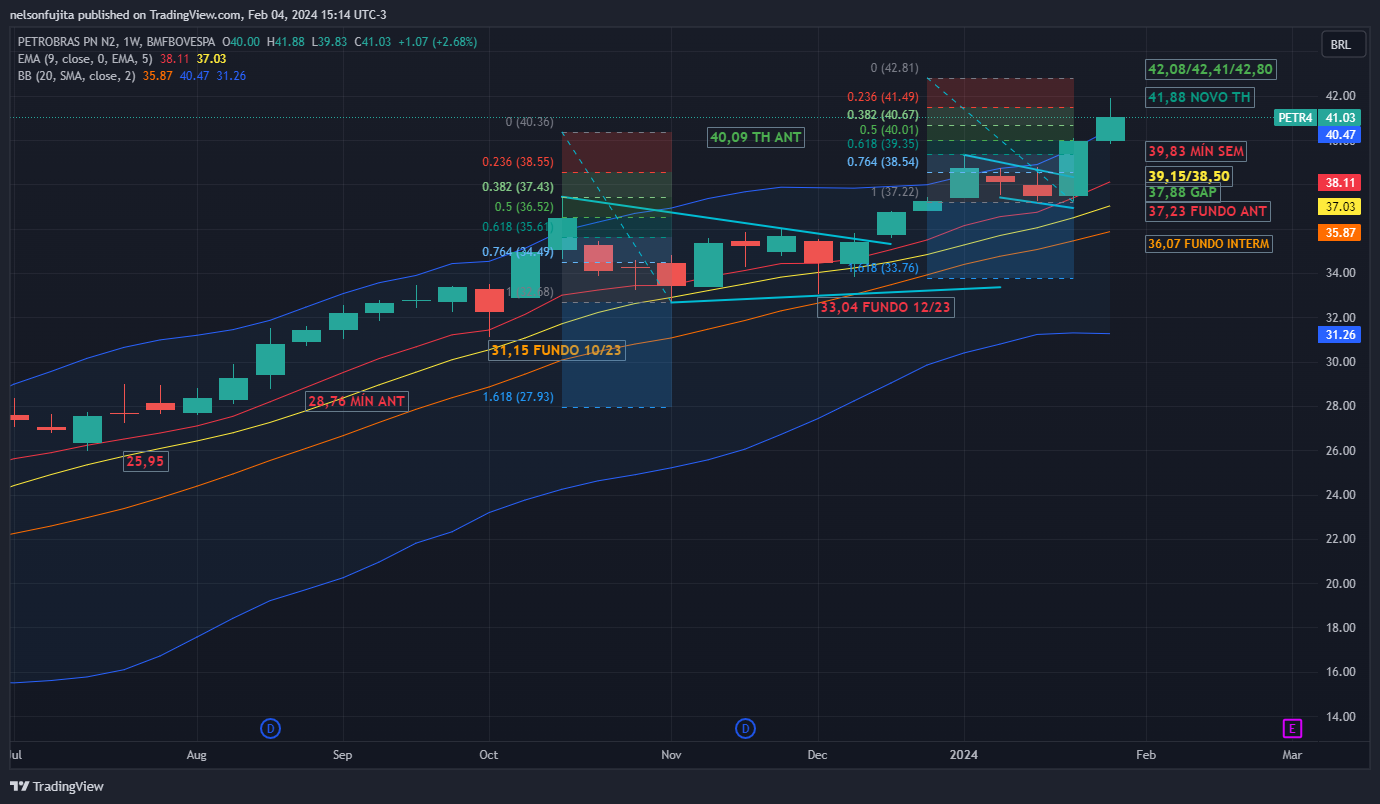Click the 20.00 price axis value
The height and width of the screenshot is (804, 1380).
(x=1340, y=584)
